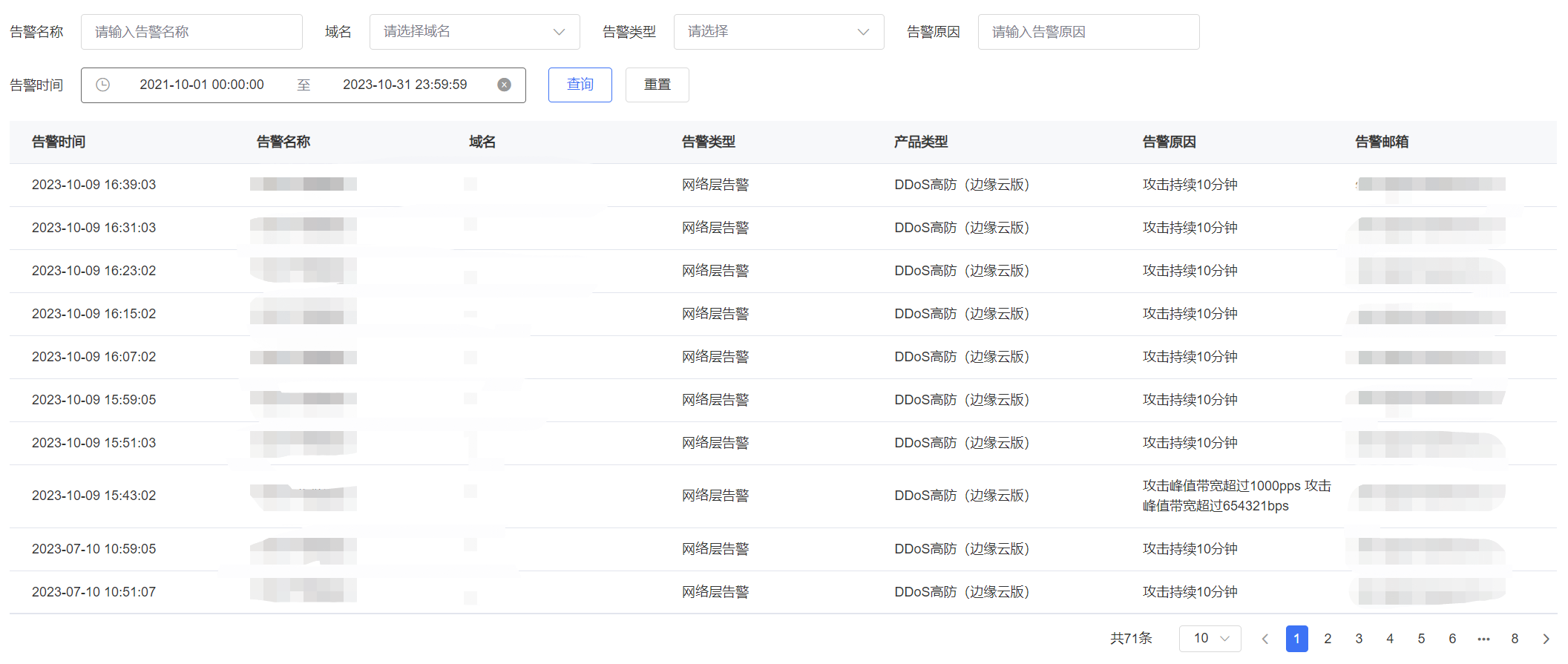Click 网络层告警 in the 16:39:03 row

(715, 185)
